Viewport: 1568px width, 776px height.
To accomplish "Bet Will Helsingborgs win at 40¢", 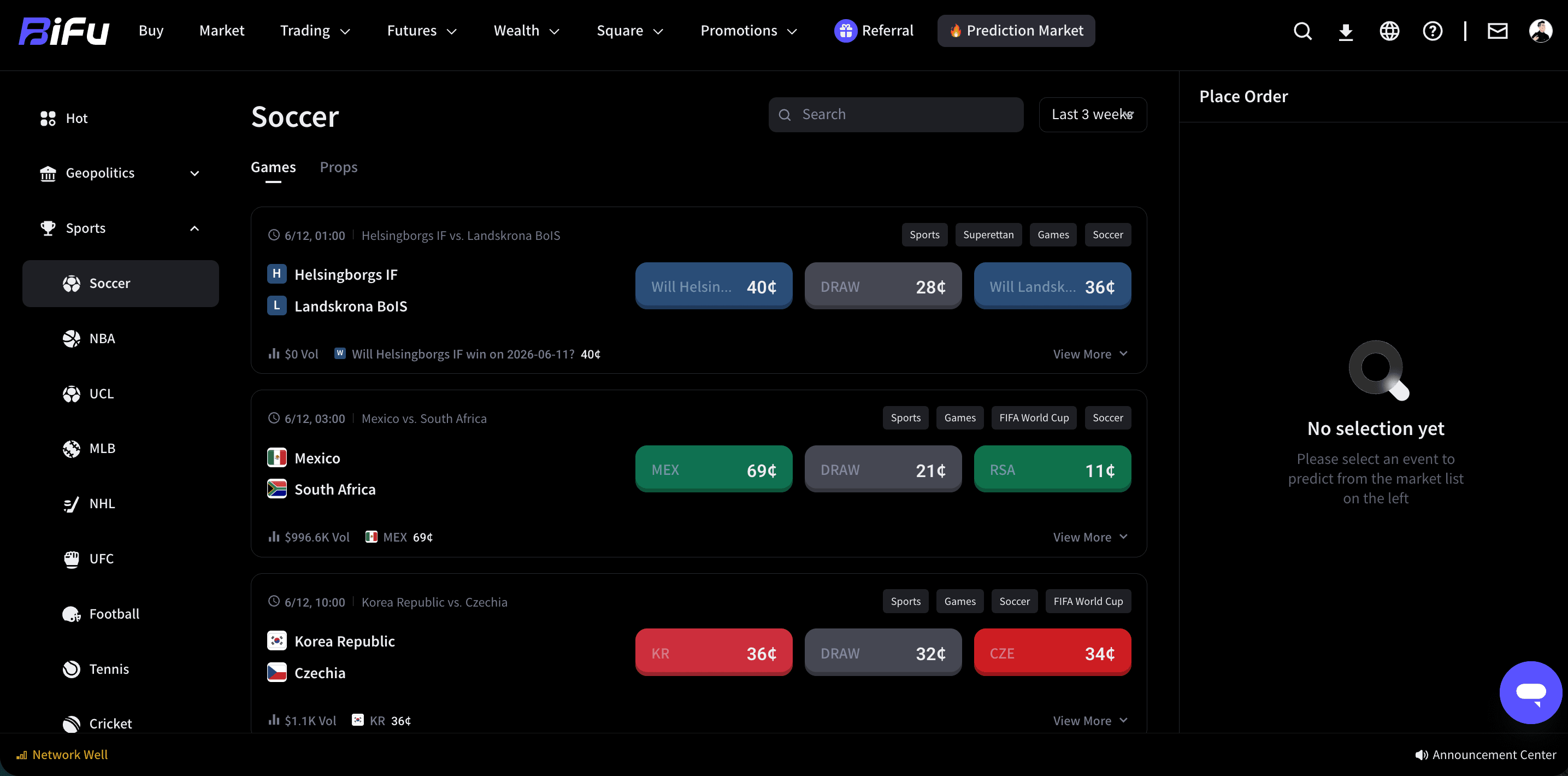I will (714, 286).
